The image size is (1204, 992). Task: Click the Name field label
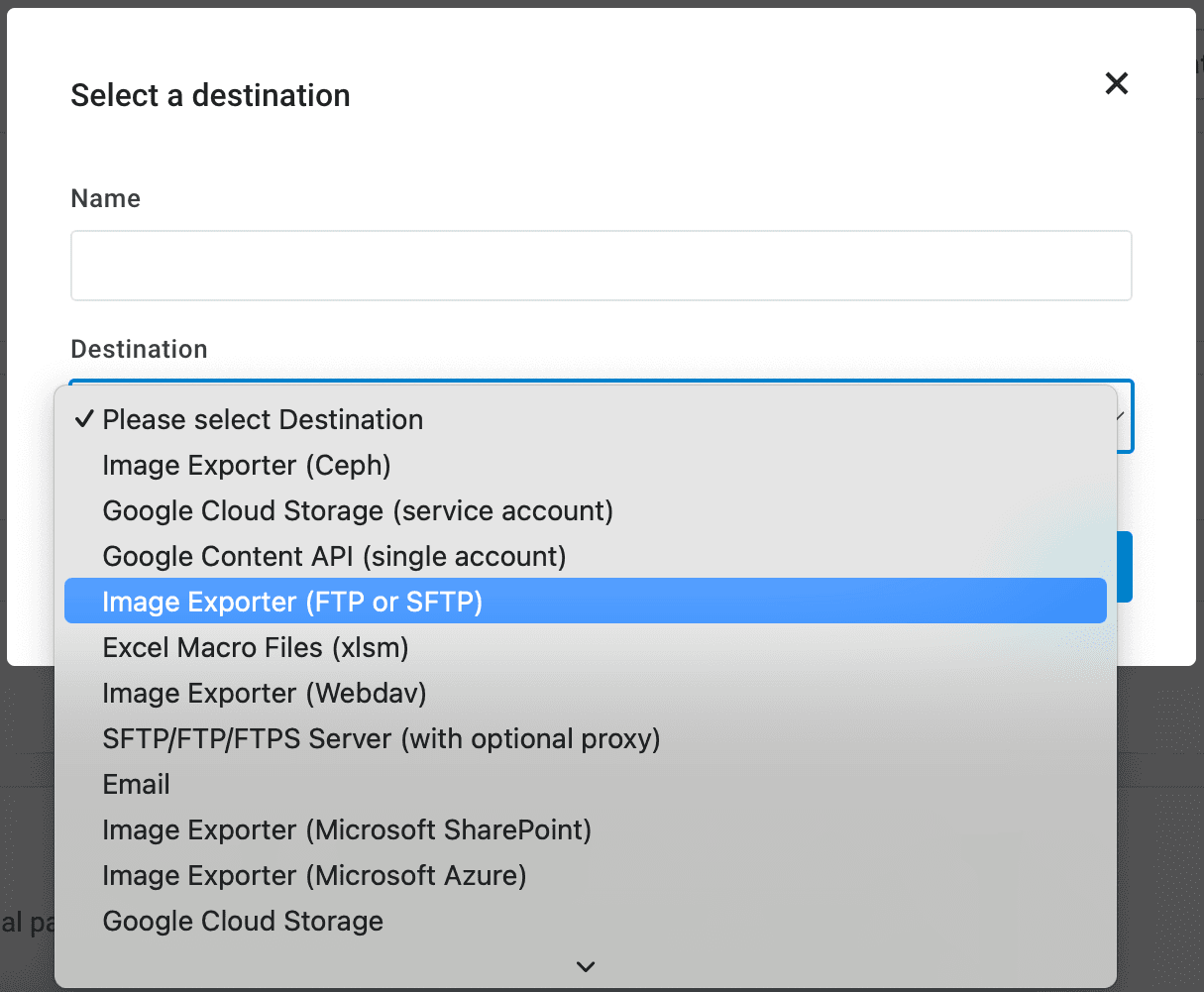106,199
